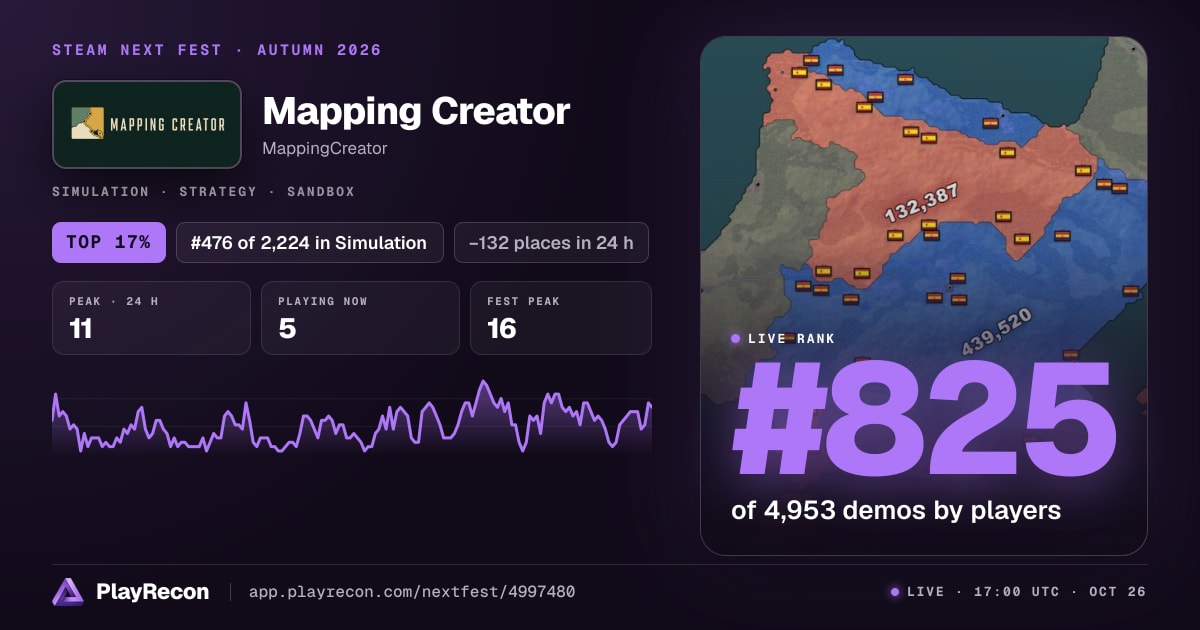Click the LIVE RANK indicator dot

[x=735, y=339]
